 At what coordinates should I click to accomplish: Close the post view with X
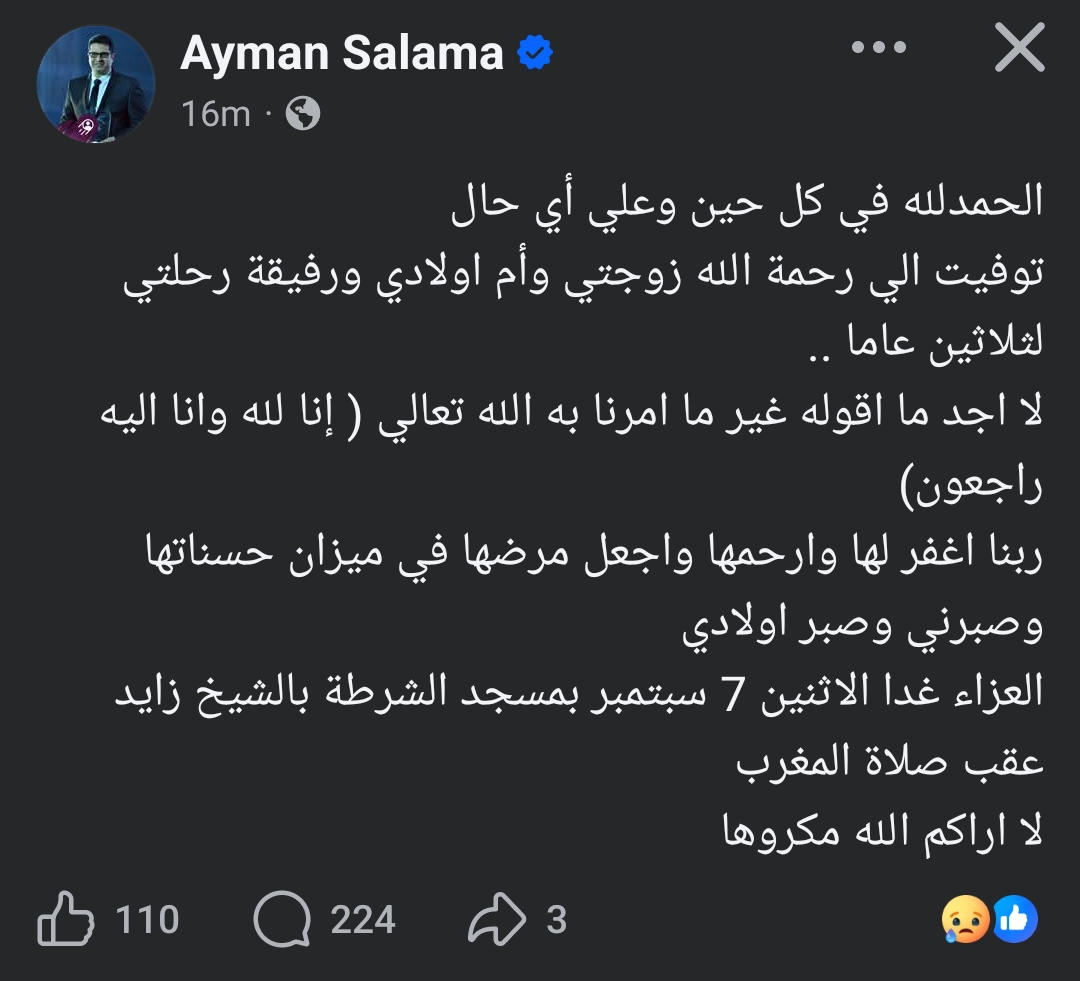point(1019,47)
